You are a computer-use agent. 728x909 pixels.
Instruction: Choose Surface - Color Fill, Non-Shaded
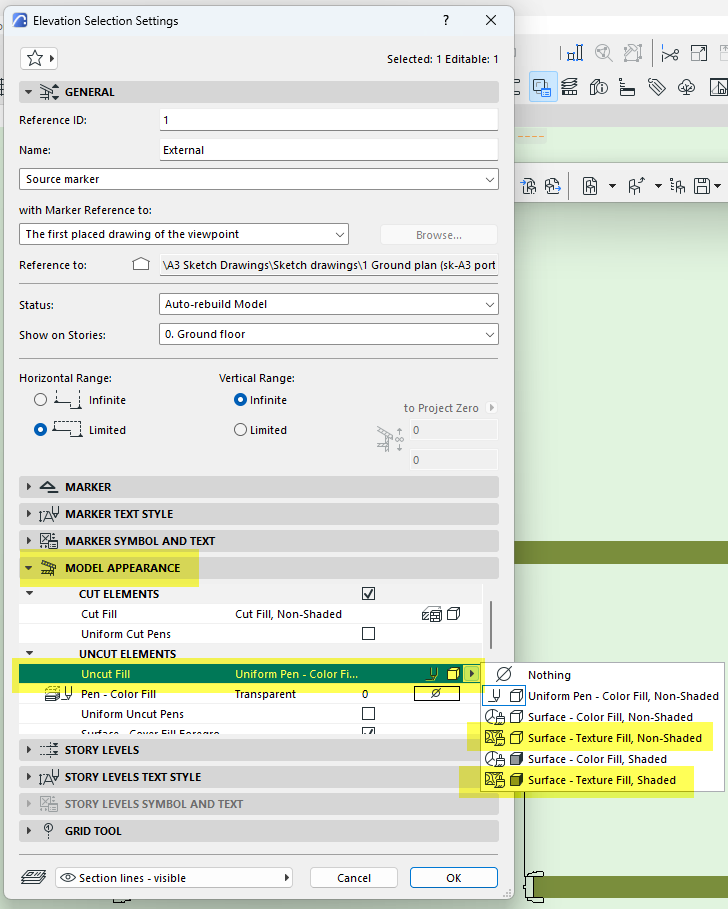click(x=603, y=717)
